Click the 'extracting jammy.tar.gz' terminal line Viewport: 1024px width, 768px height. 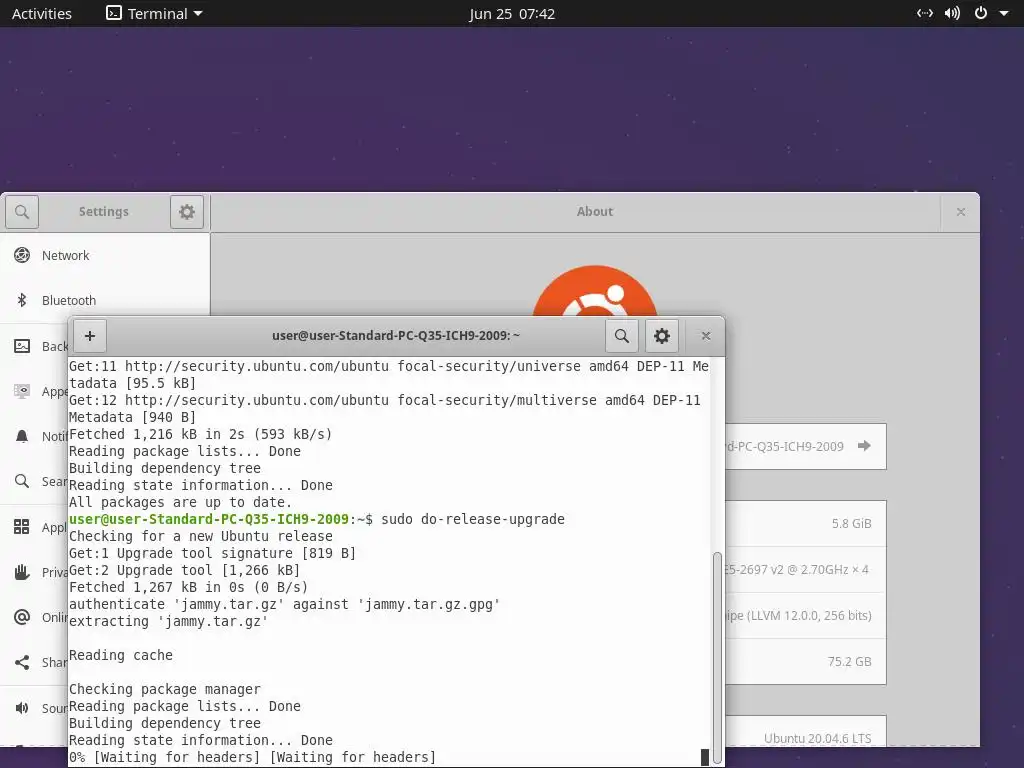click(168, 621)
